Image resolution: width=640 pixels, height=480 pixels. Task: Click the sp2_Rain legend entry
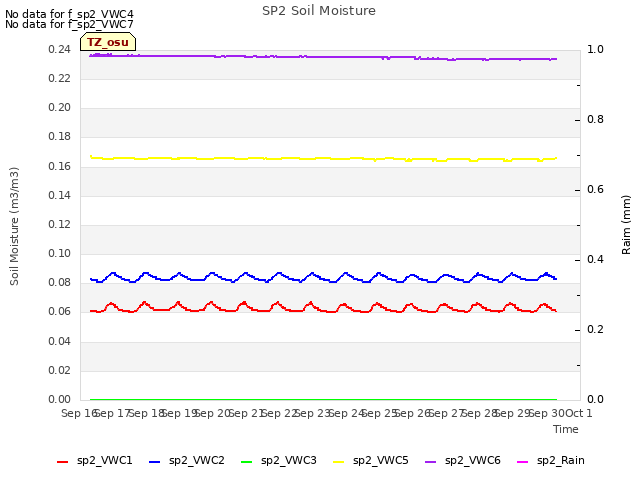point(551,461)
